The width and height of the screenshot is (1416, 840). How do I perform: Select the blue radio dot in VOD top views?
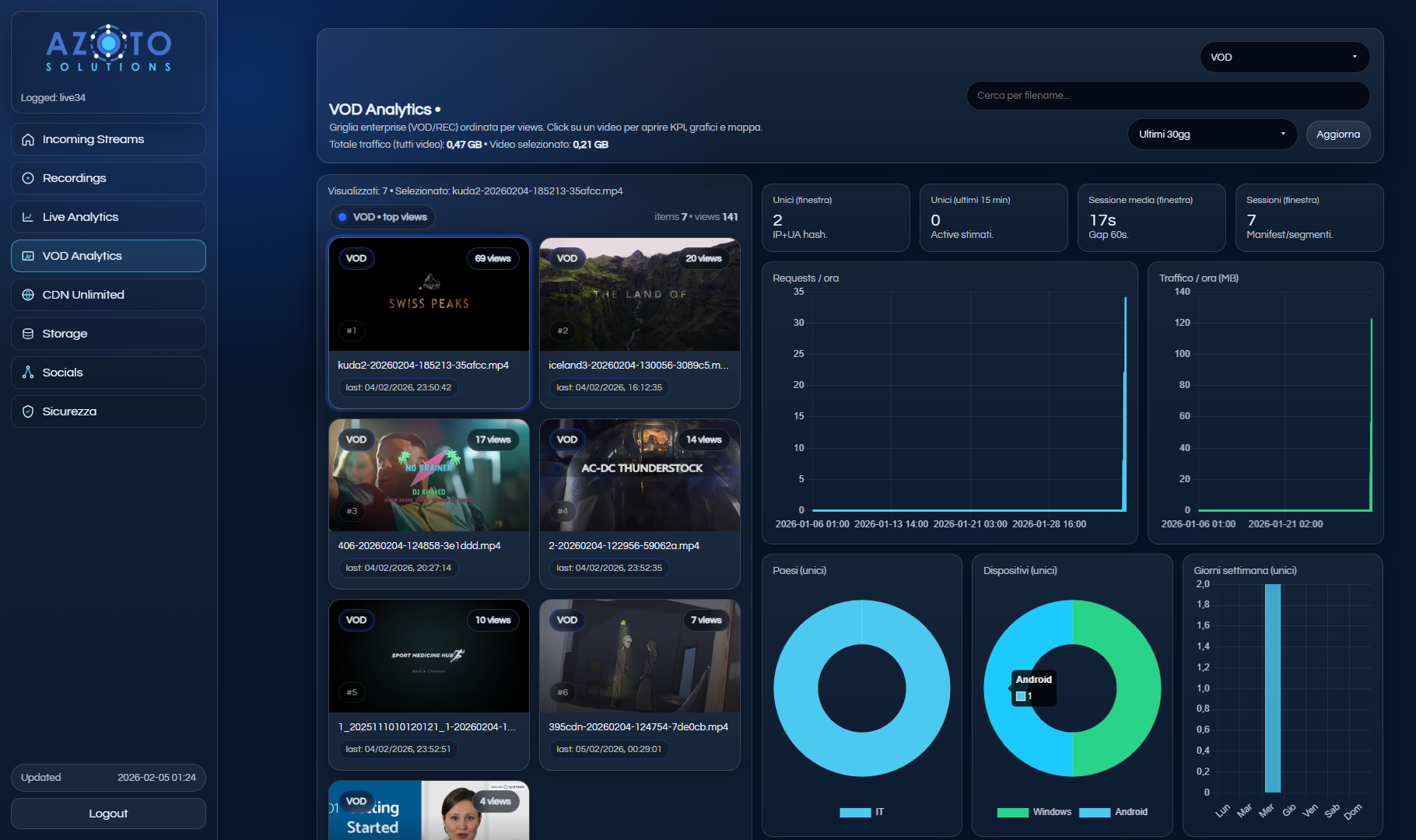coord(342,217)
